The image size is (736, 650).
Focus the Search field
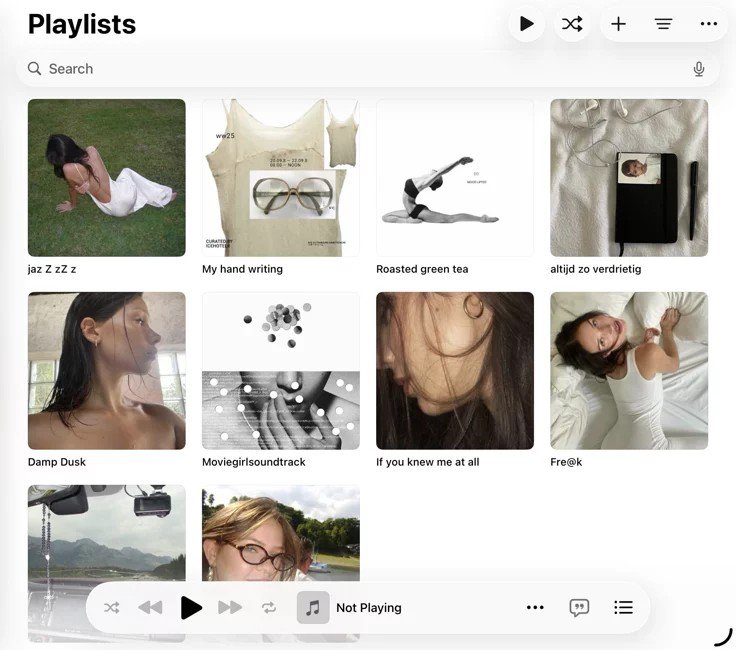coord(368,69)
